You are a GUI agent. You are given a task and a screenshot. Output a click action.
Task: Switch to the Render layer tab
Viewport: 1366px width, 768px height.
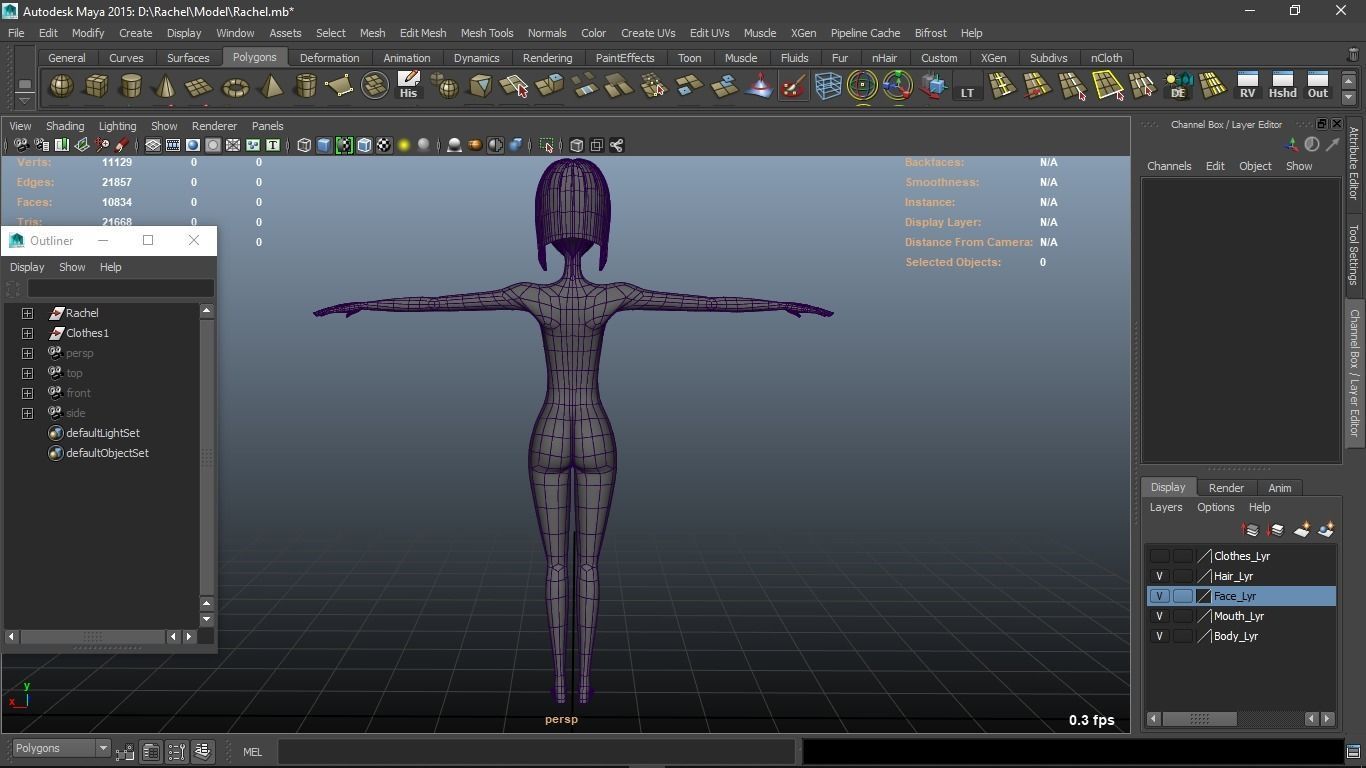pyautogui.click(x=1226, y=488)
